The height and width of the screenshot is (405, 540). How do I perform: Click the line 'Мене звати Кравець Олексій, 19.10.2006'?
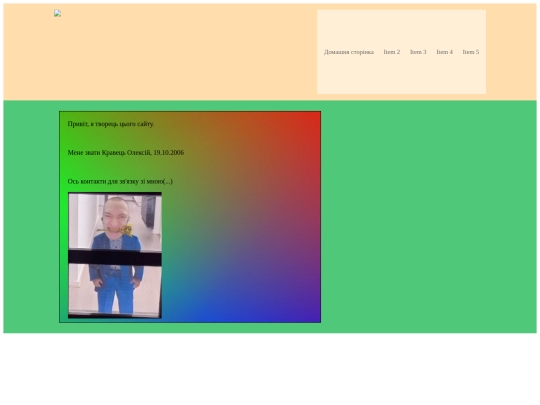126,153
